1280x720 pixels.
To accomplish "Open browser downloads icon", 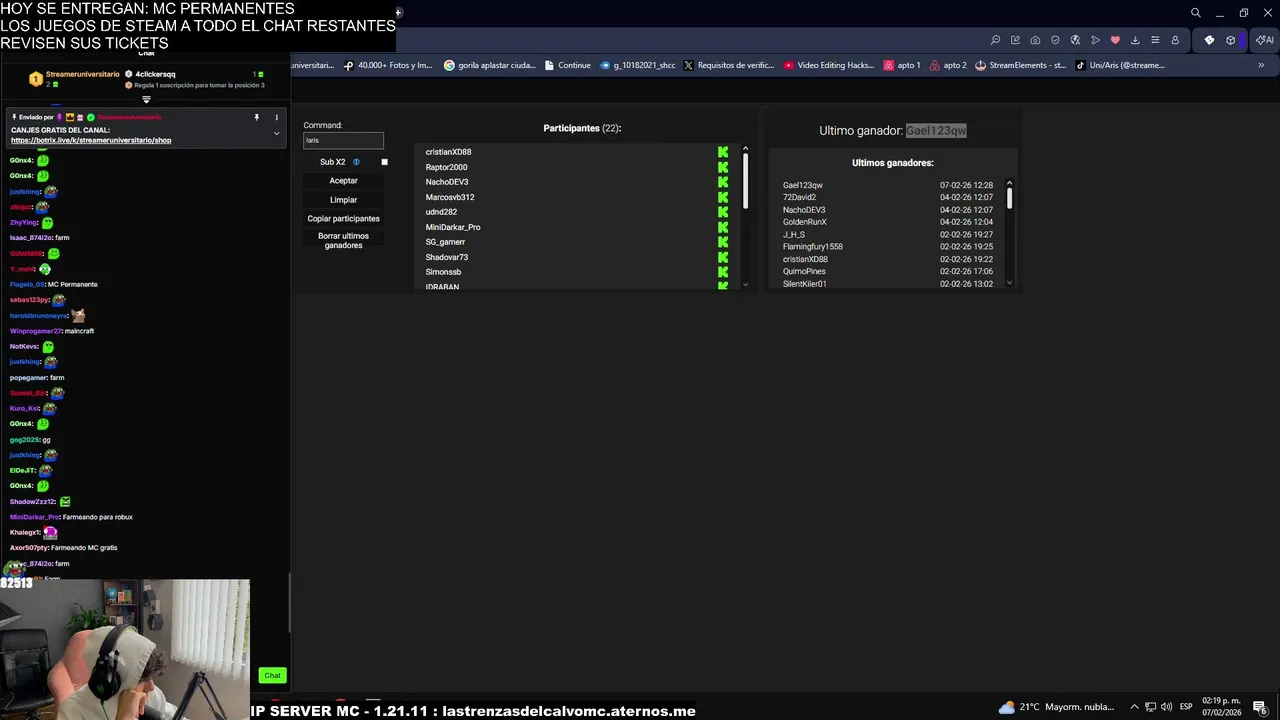I will pyautogui.click(x=1135, y=40).
